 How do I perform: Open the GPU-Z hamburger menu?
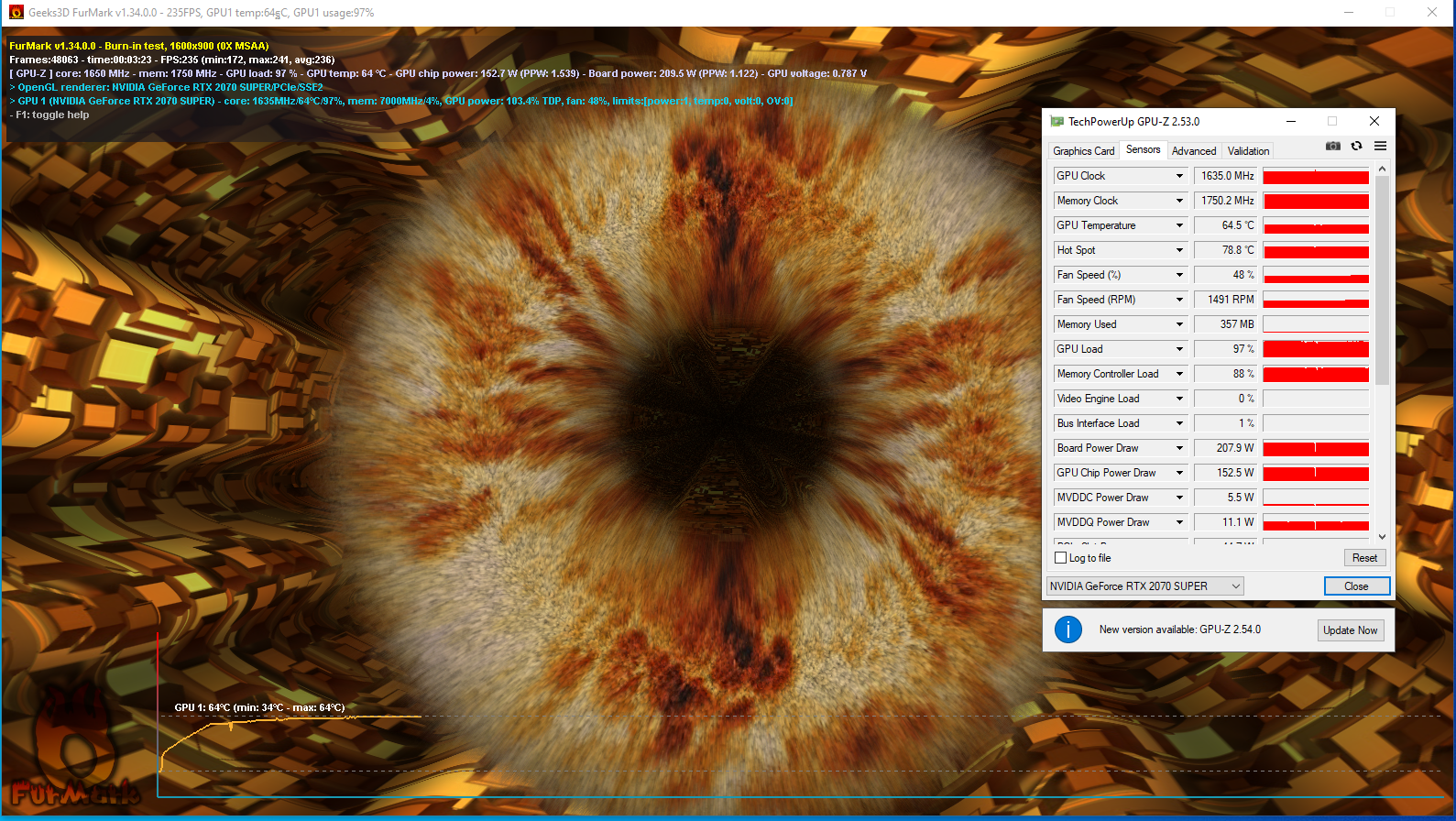(x=1380, y=147)
